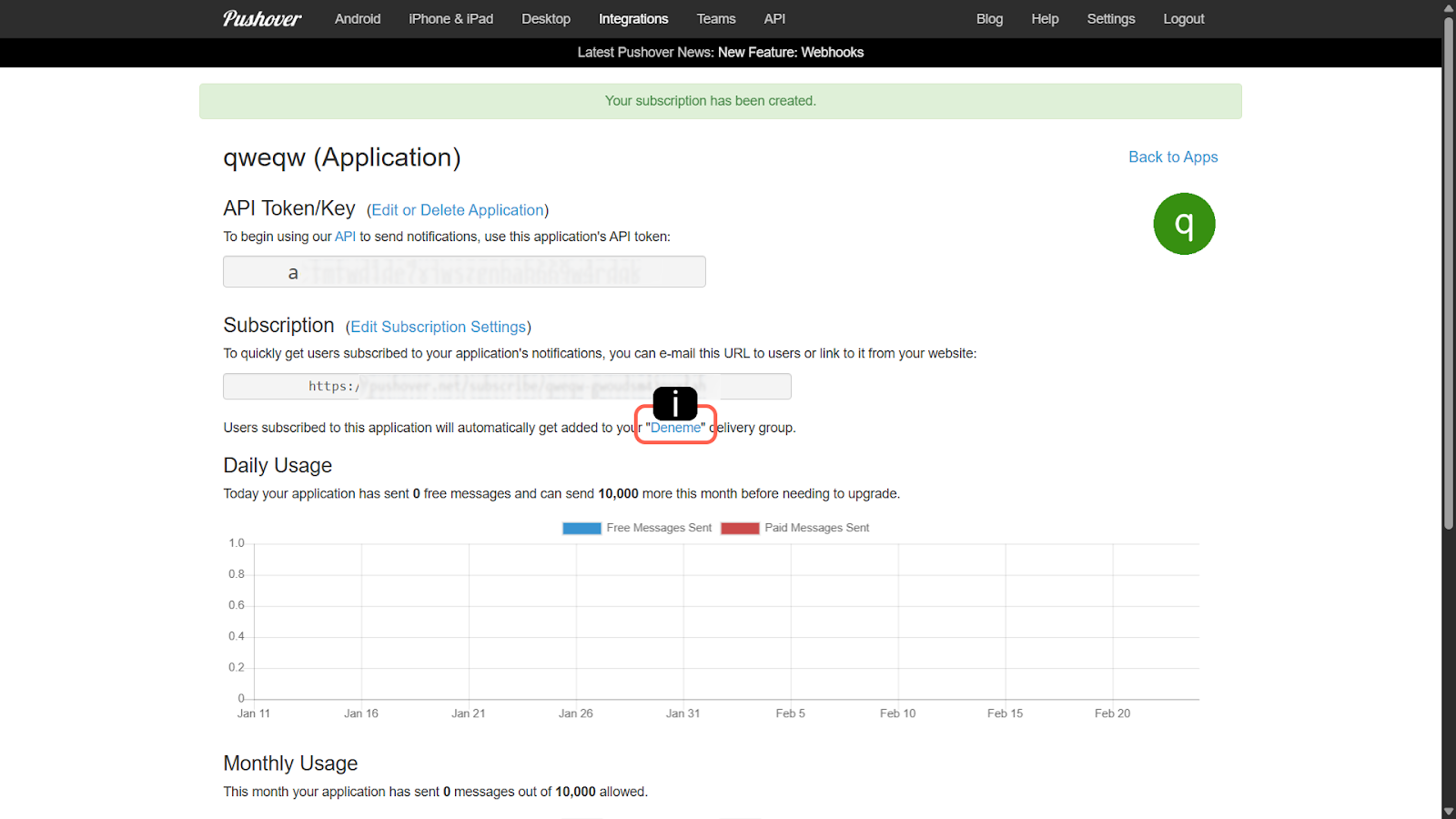The height and width of the screenshot is (819, 1456).
Task: Click the green 'q' application icon
Action: coord(1184,224)
